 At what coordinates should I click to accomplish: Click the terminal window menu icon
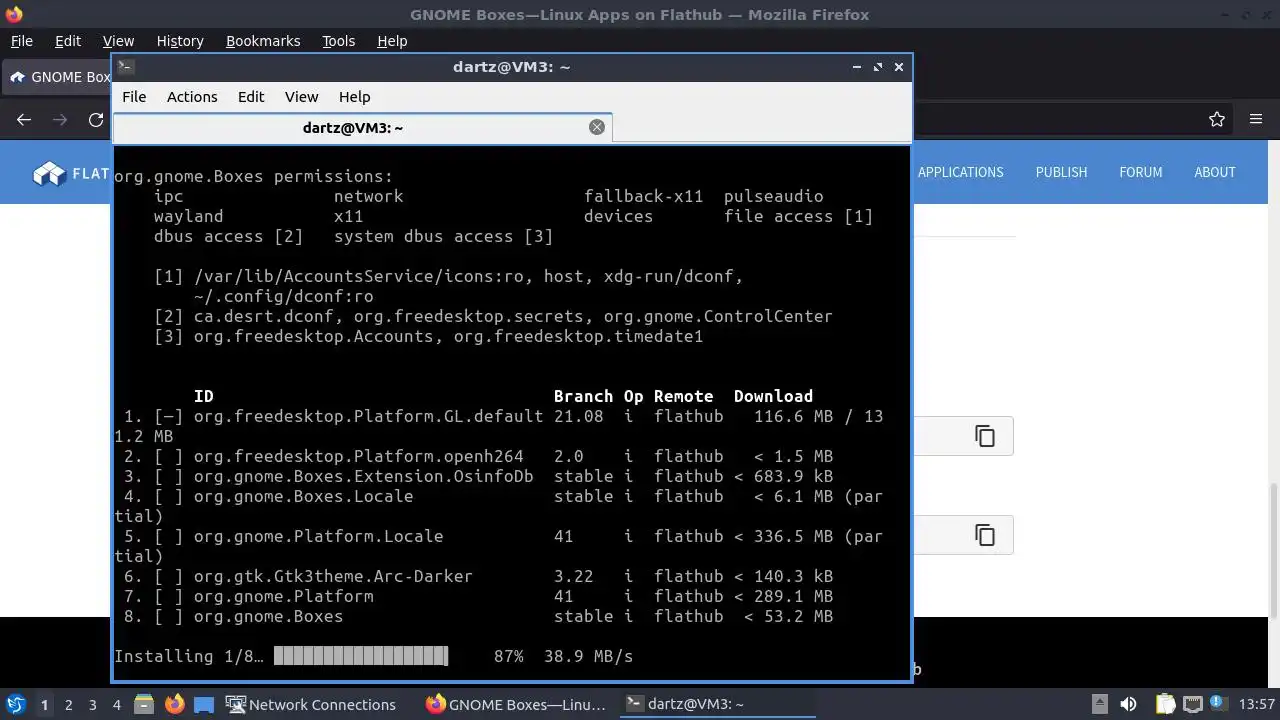125,66
